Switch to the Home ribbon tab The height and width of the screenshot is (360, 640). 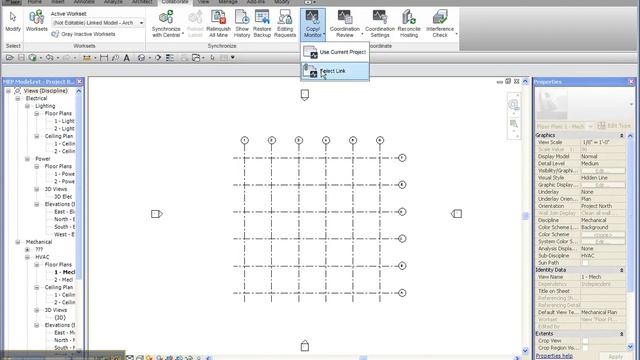(35, 2)
